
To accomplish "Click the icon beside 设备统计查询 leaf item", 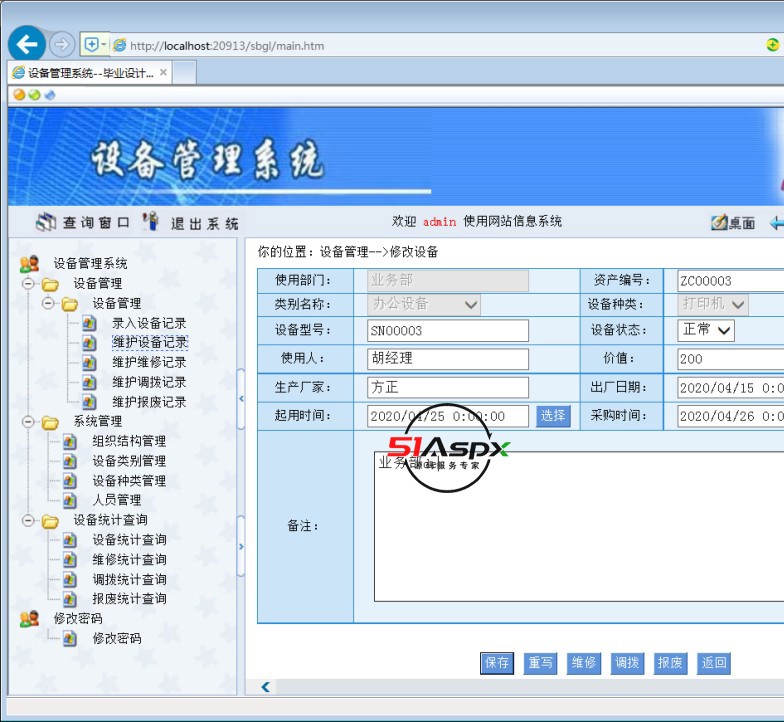I will [69, 540].
